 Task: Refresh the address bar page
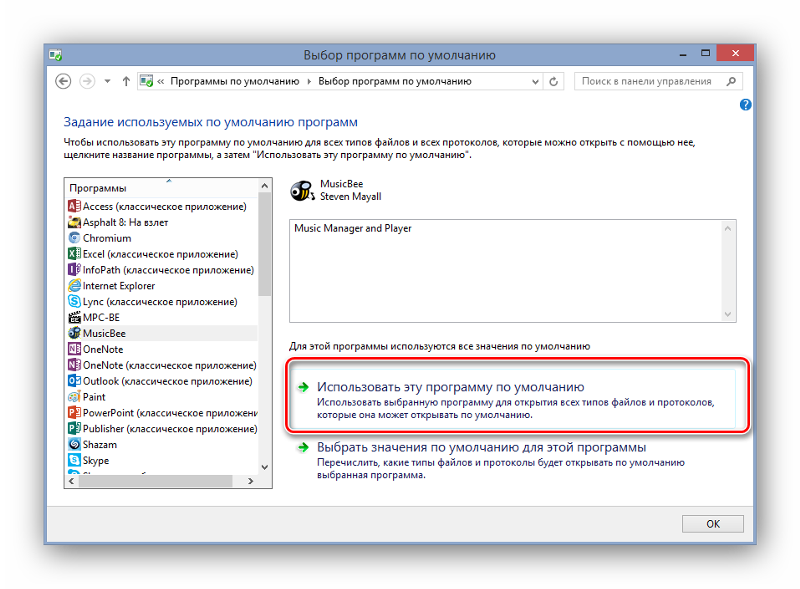(x=554, y=81)
